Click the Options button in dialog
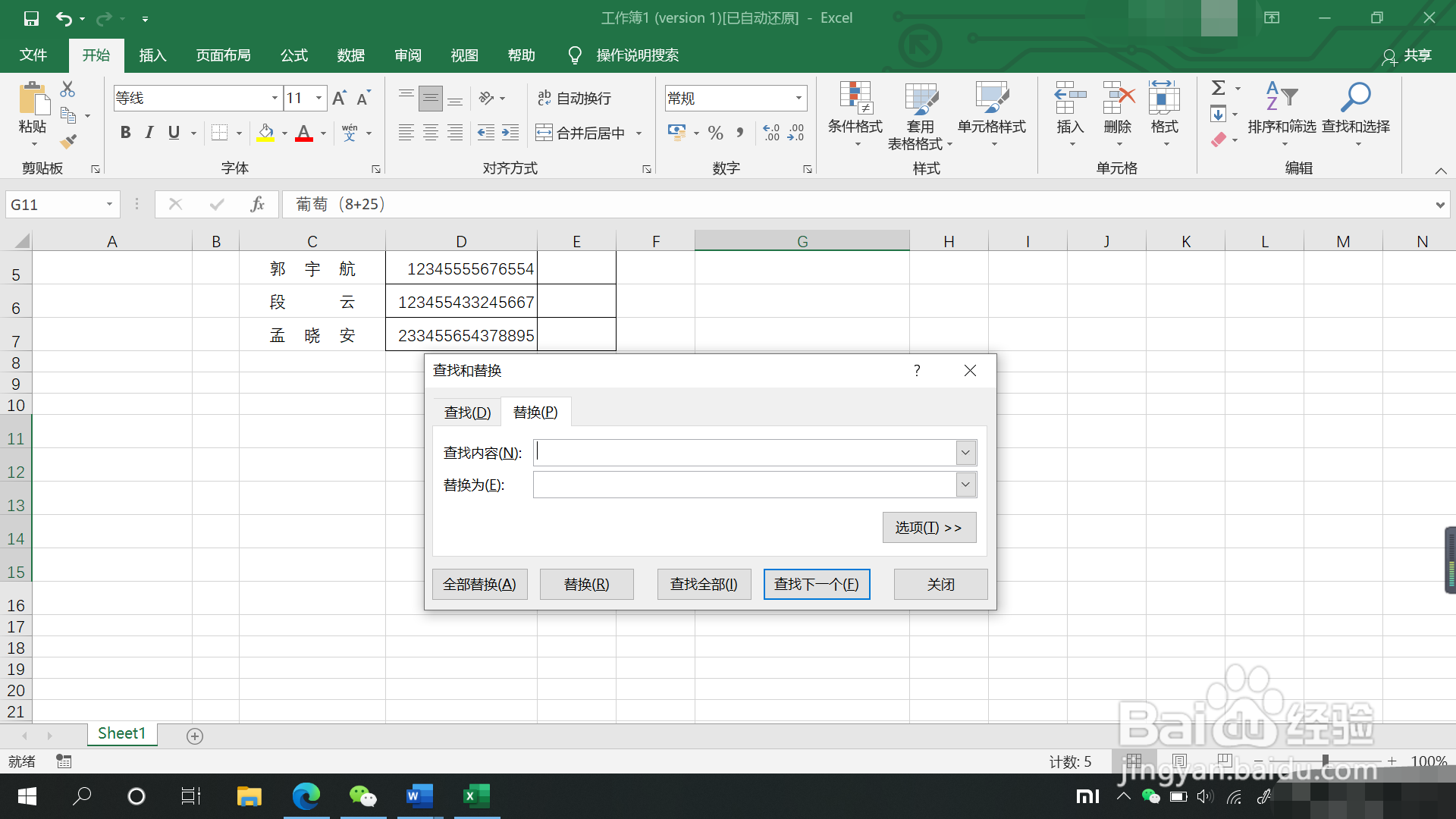1456x819 pixels. (928, 527)
